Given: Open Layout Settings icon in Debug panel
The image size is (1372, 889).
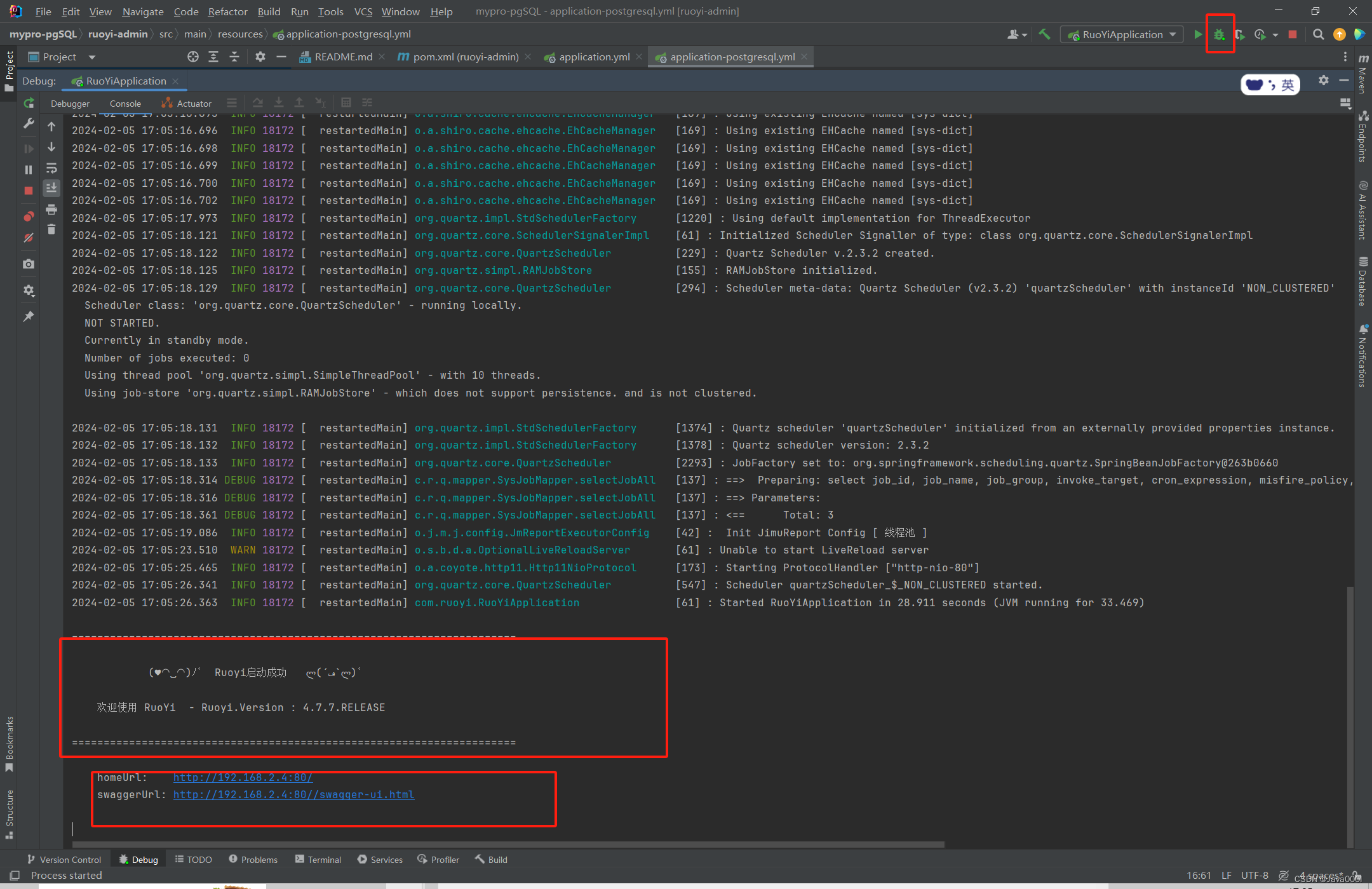Looking at the screenshot, I should [x=1345, y=103].
